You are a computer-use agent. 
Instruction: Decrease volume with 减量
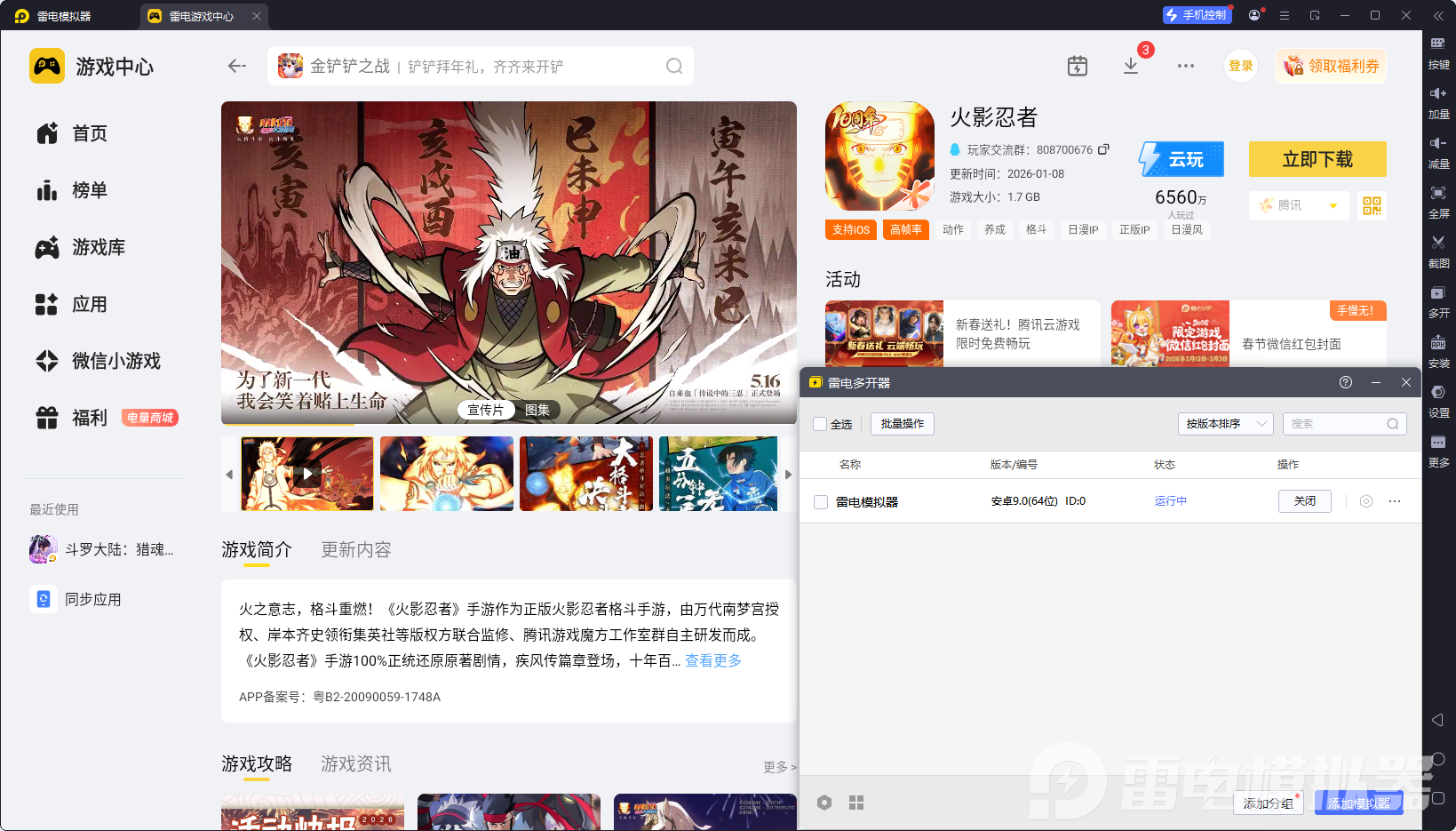pos(1438,152)
